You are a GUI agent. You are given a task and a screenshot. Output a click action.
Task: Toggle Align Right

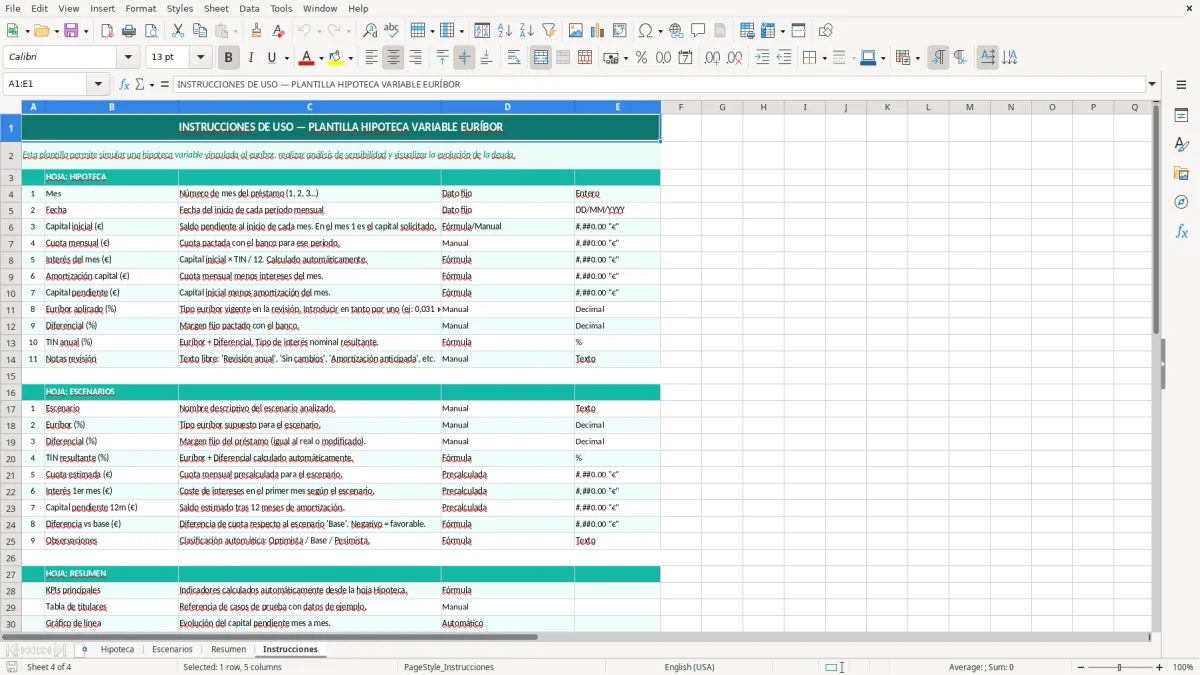coord(415,58)
